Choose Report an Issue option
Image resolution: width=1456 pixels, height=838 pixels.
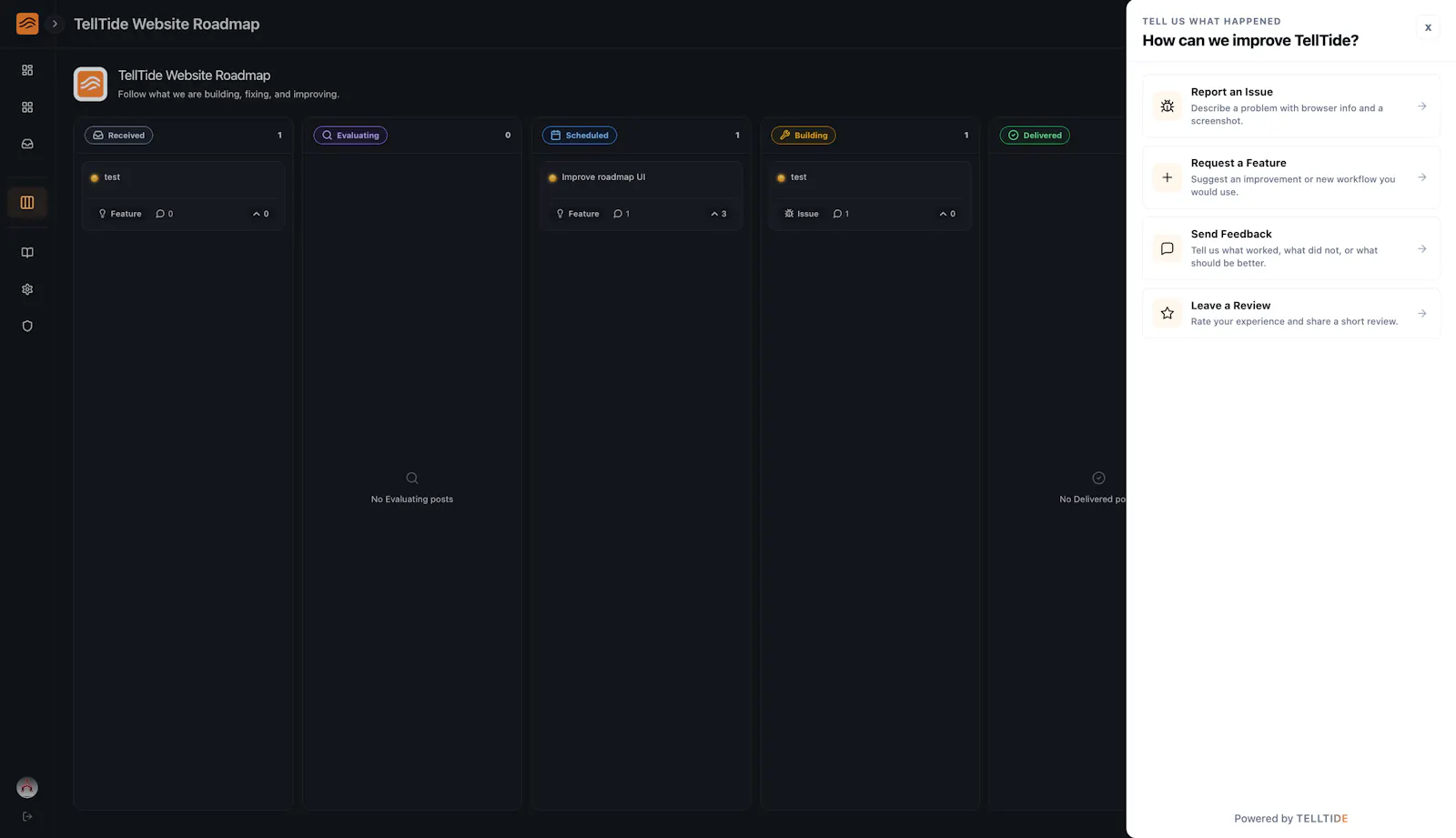tap(1290, 106)
